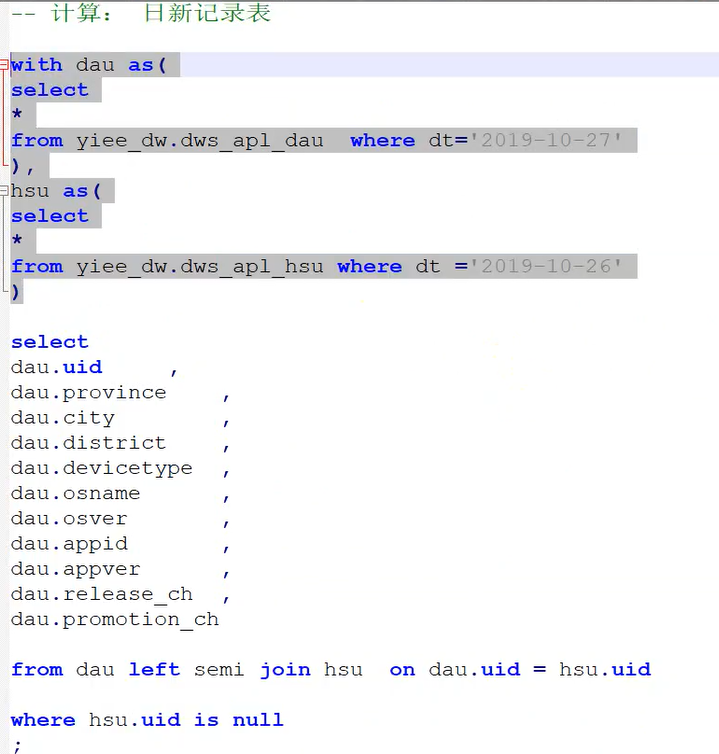
Task: Click the 'null' keyword
Action: tap(258, 720)
